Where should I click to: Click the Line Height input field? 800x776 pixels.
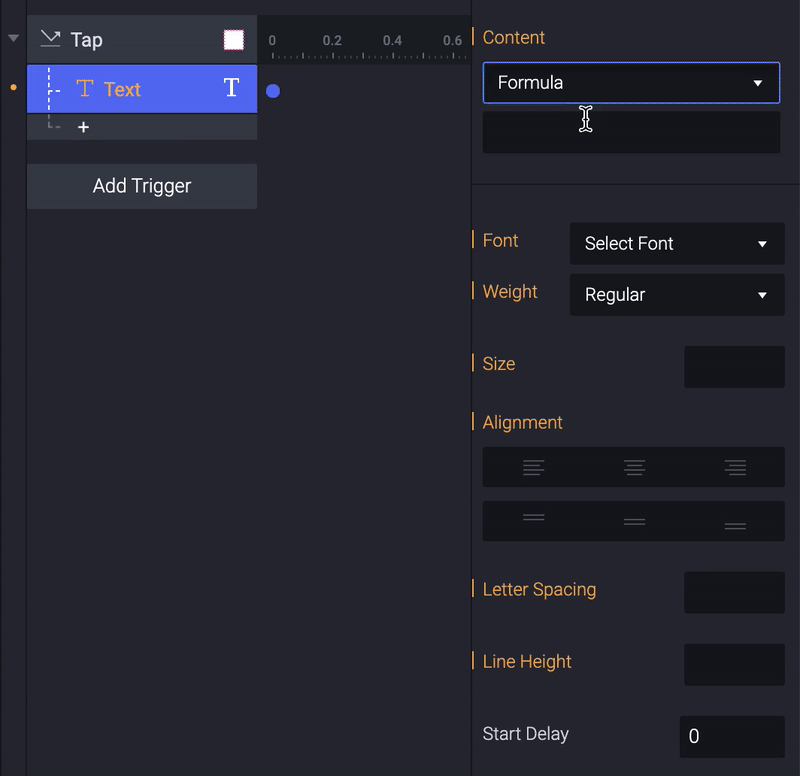[x=734, y=665]
